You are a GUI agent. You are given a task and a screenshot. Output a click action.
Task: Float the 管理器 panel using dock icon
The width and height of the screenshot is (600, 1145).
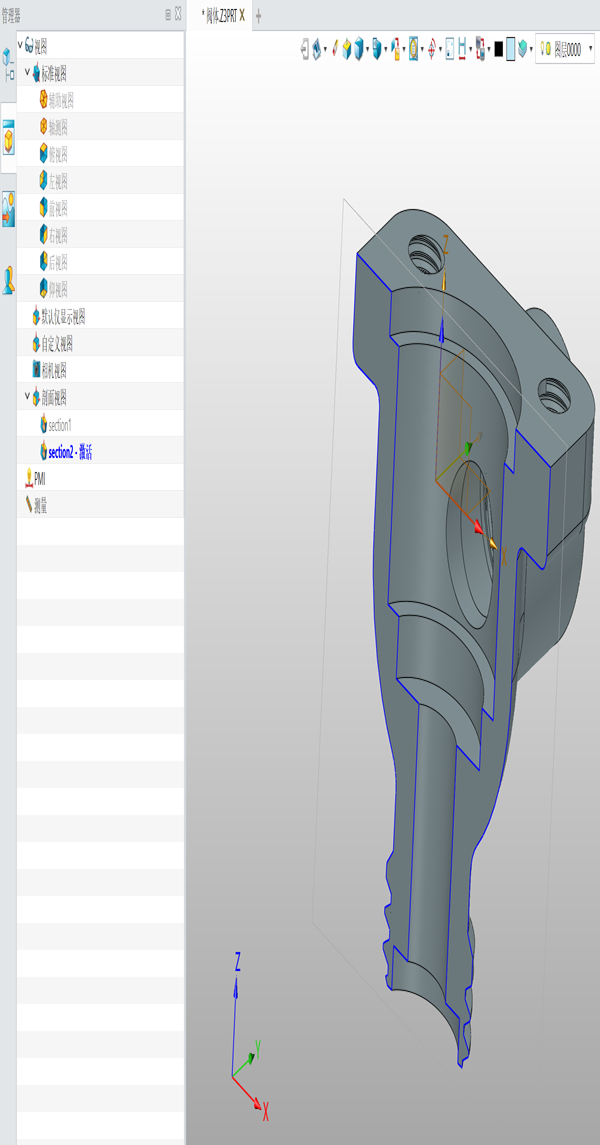click(x=168, y=13)
